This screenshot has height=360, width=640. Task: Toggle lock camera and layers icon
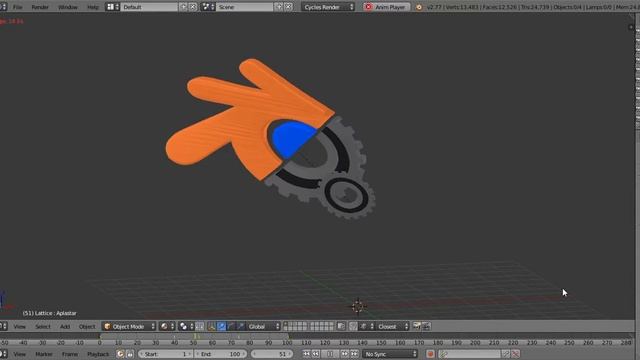(341, 326)
